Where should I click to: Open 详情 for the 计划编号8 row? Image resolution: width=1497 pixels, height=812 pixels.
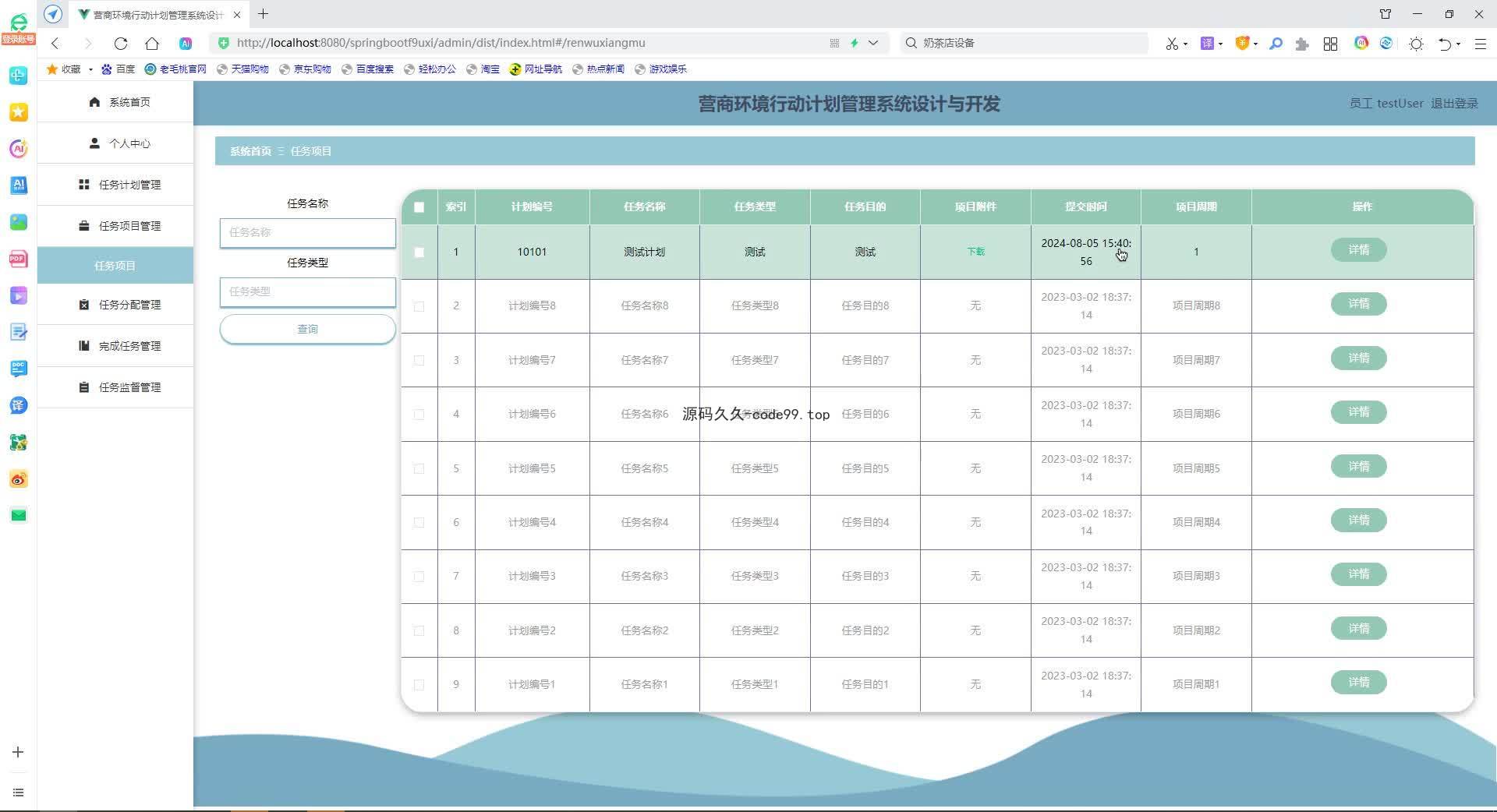pos(1358,304)
